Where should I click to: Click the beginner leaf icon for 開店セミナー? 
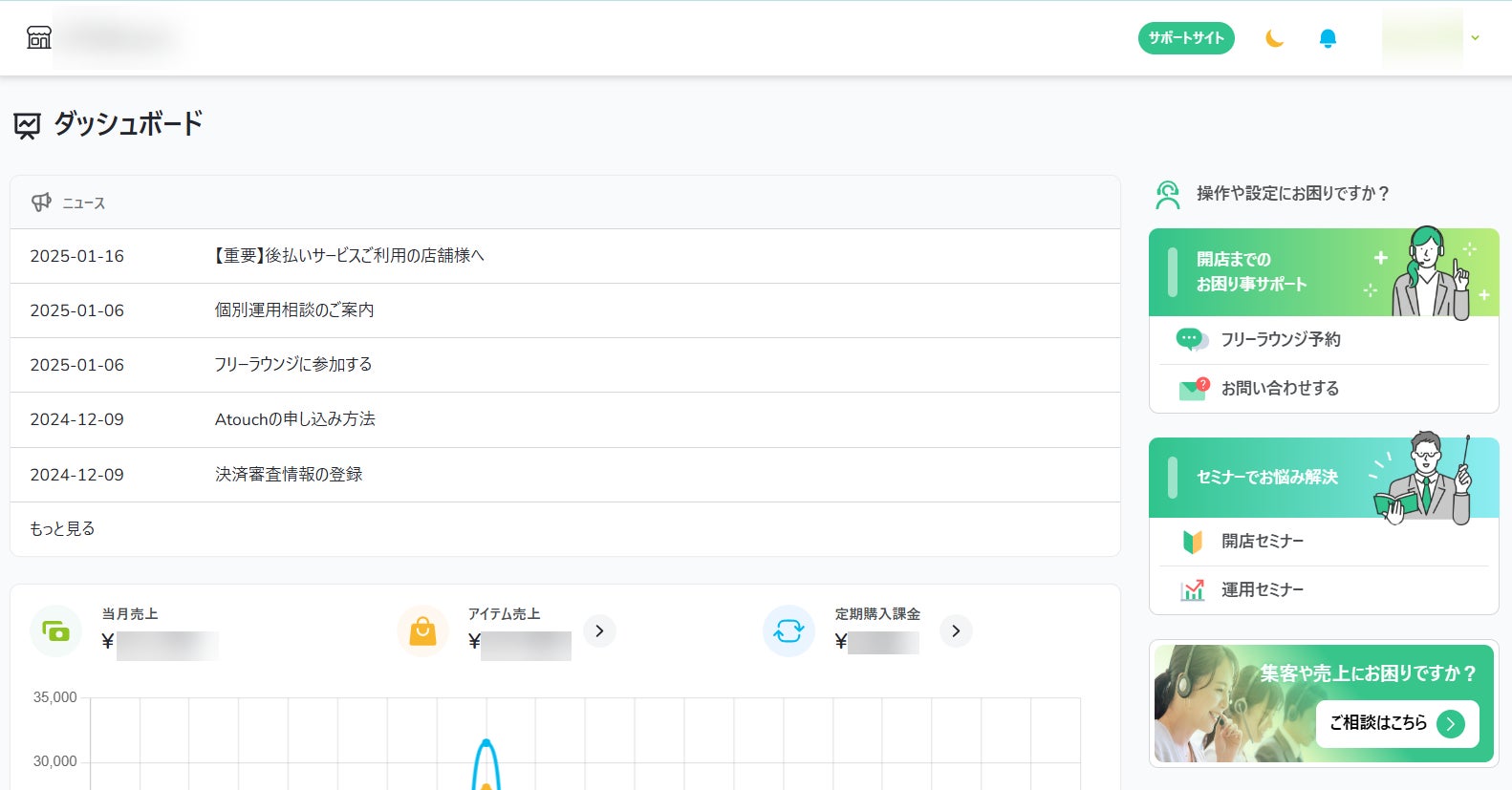1192,542
